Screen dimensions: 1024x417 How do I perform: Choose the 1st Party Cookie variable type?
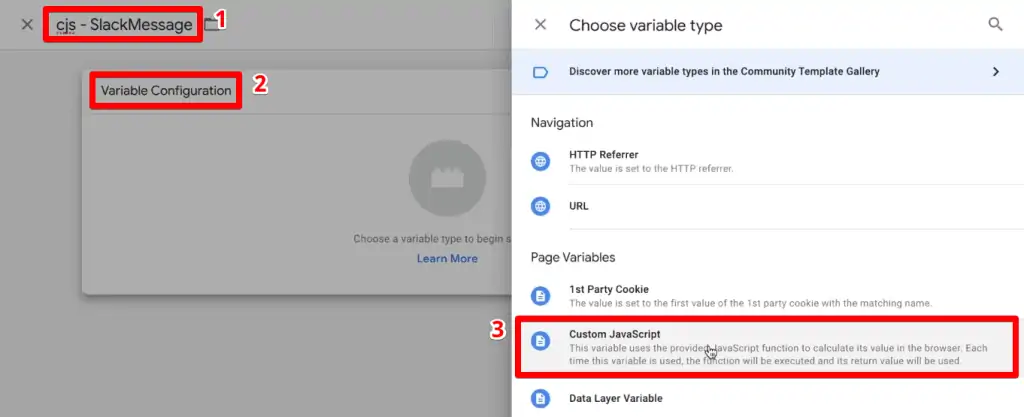(768, 296)
